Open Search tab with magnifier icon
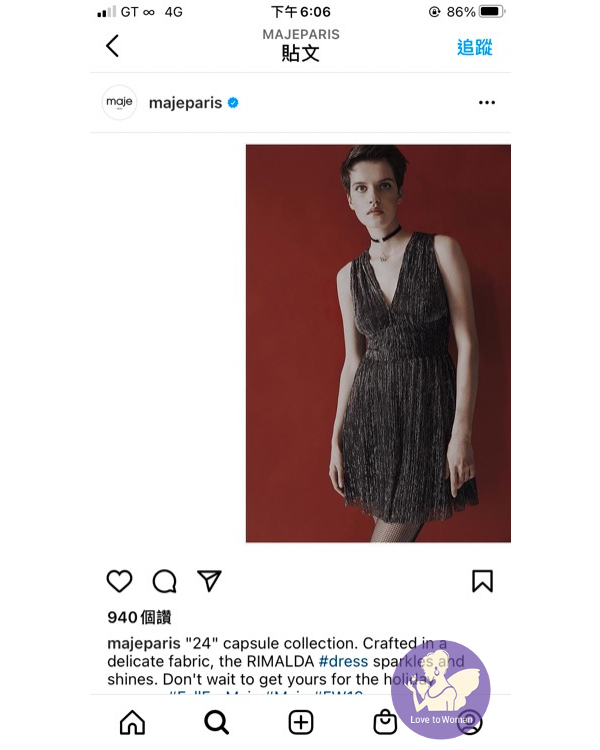The width and height of the screenshot is (600, 750). [216, 722]
